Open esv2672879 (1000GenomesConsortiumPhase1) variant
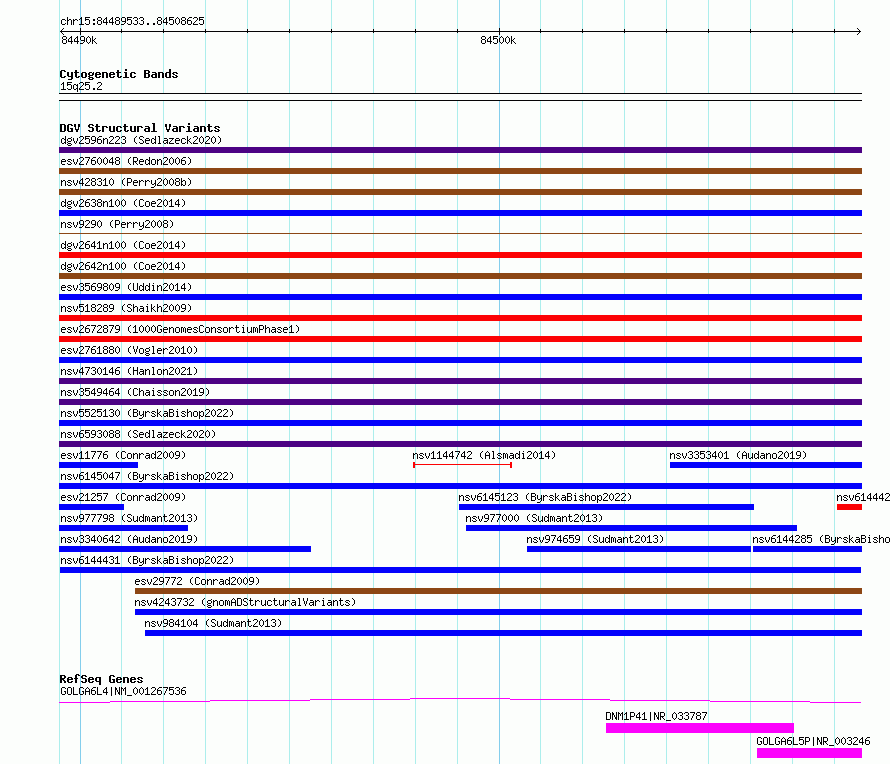Screen dimensions: 890x764 [460, 339]
